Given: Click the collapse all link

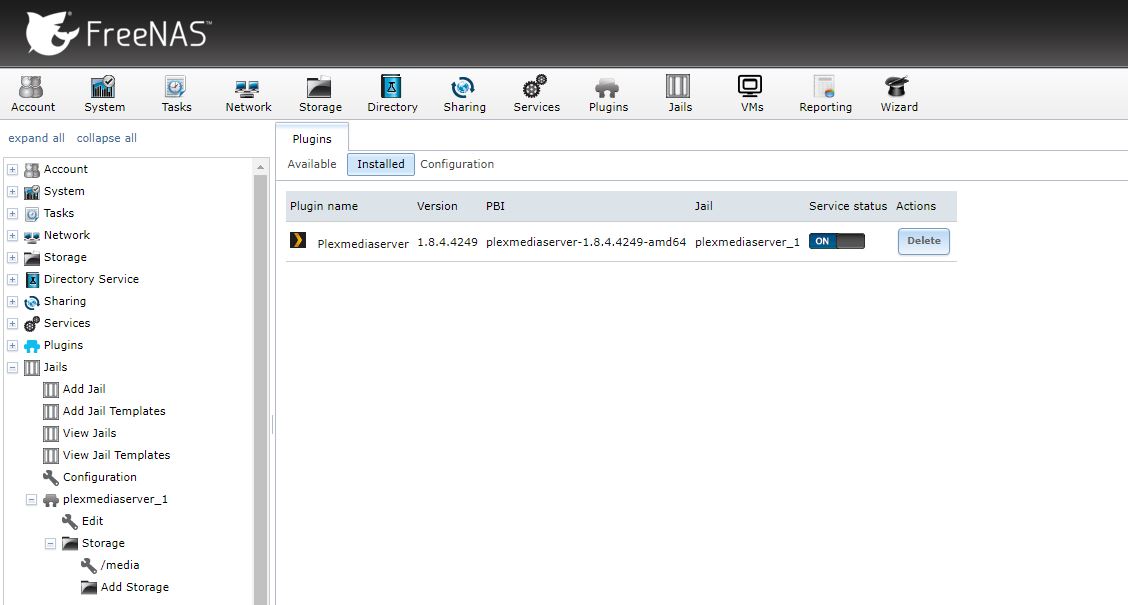Looking at the screenshot, I should tap(106, 138).
